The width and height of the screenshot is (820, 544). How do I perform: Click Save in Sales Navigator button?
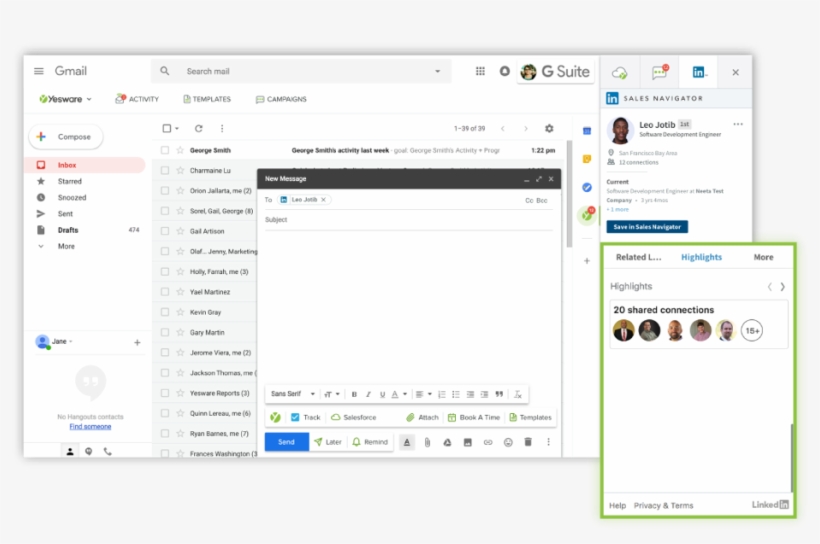tap(647, 227)
